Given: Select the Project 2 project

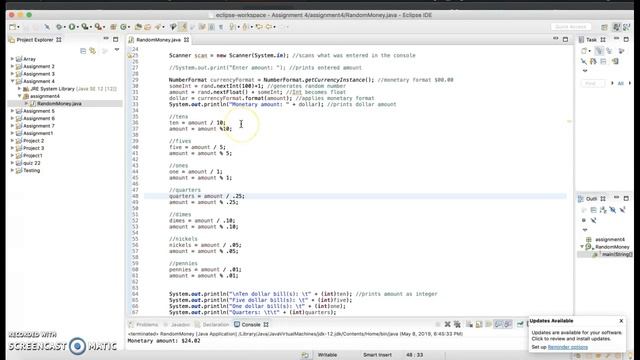Looking at the screenshot, I should pyautogui.click(x=33, y=141).
